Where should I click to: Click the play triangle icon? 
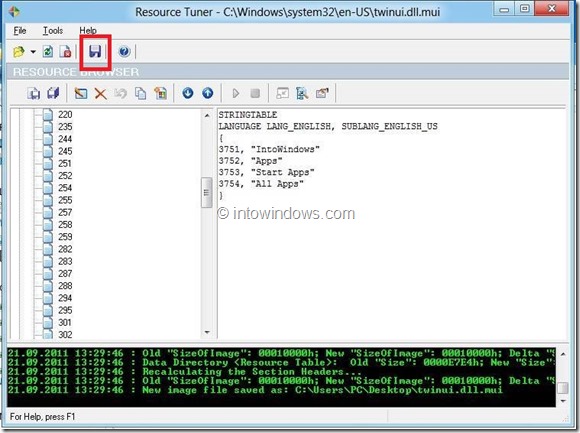pos(236,93)
